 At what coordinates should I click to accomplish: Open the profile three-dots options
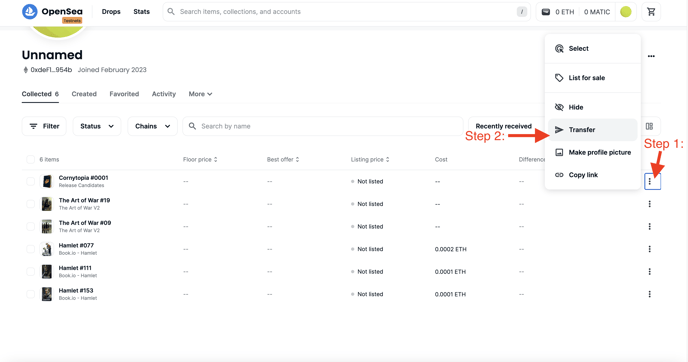tap(651, 56)
